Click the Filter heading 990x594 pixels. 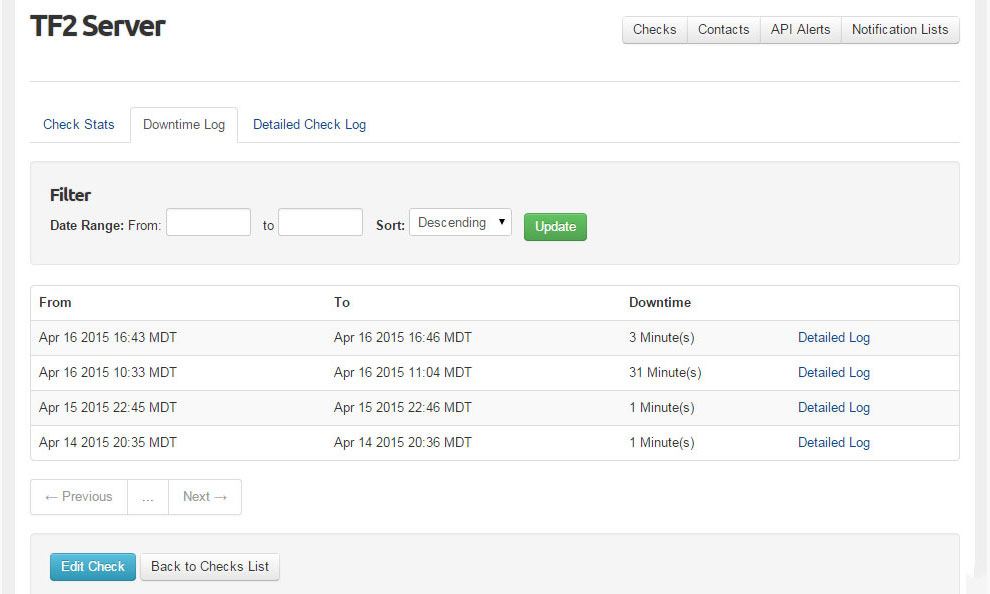[70, 195]
